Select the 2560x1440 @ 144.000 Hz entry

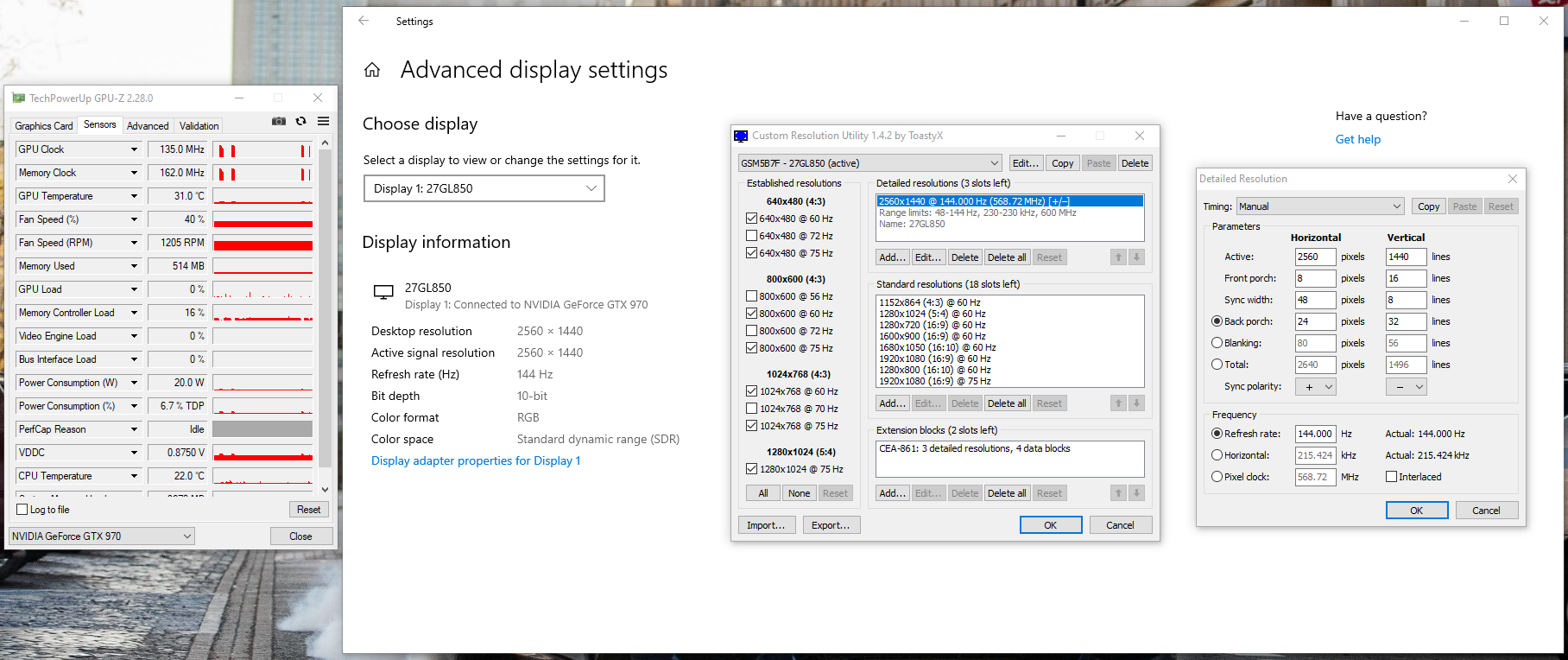tap(1009, 201)
